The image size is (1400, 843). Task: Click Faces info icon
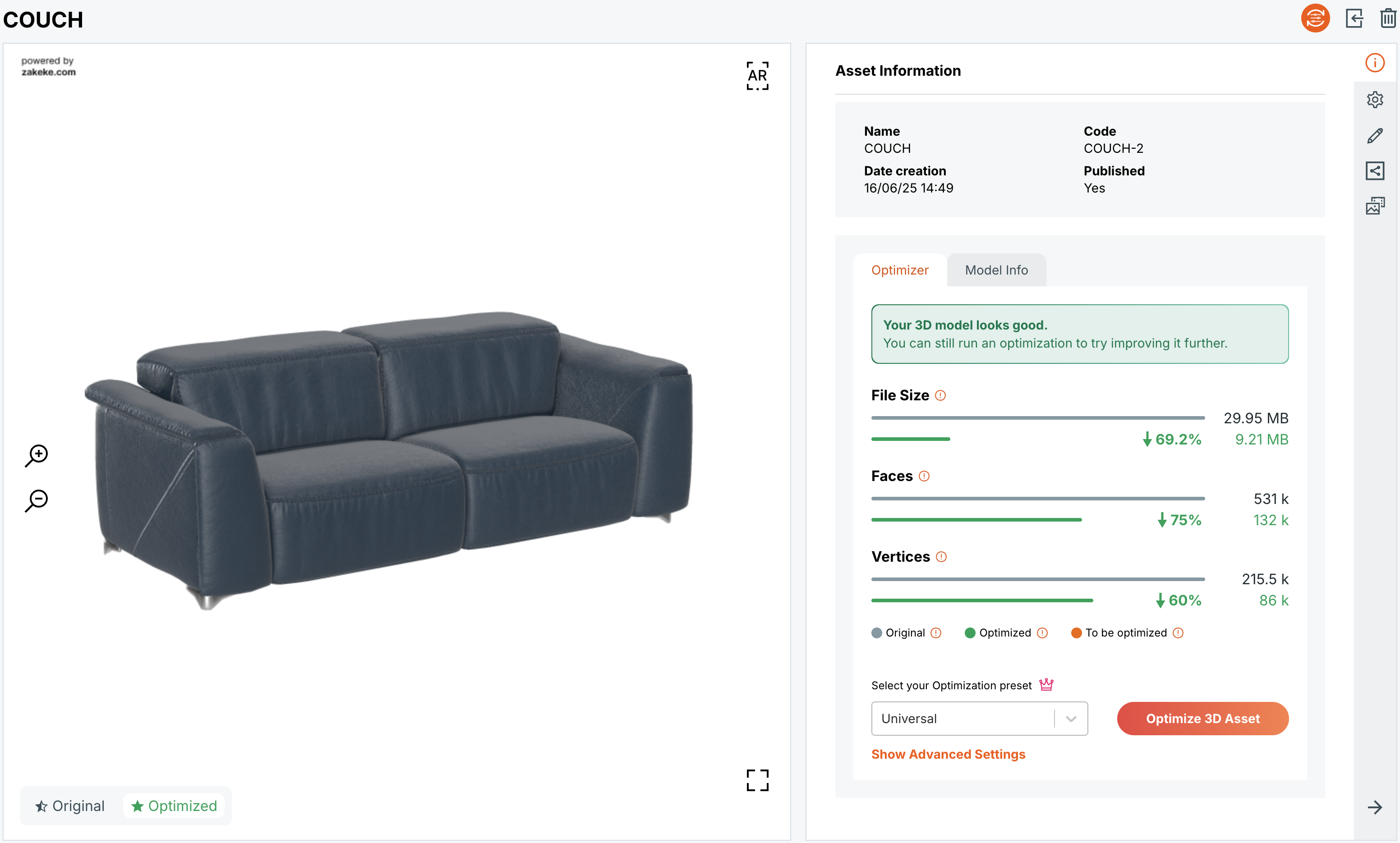(x=925, y=476)
